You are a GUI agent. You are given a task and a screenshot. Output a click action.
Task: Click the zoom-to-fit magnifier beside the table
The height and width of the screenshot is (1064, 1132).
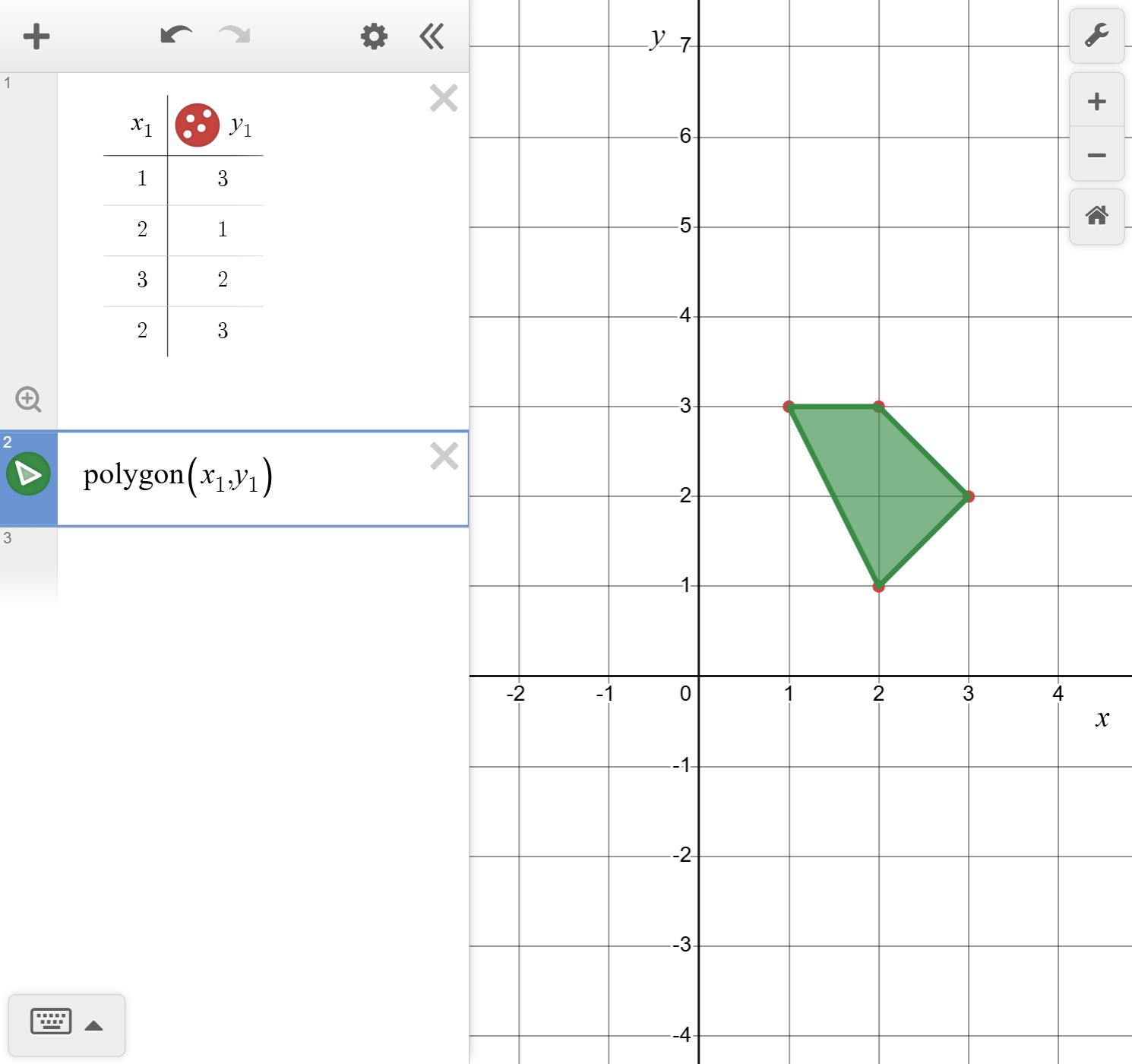(28, 398)
